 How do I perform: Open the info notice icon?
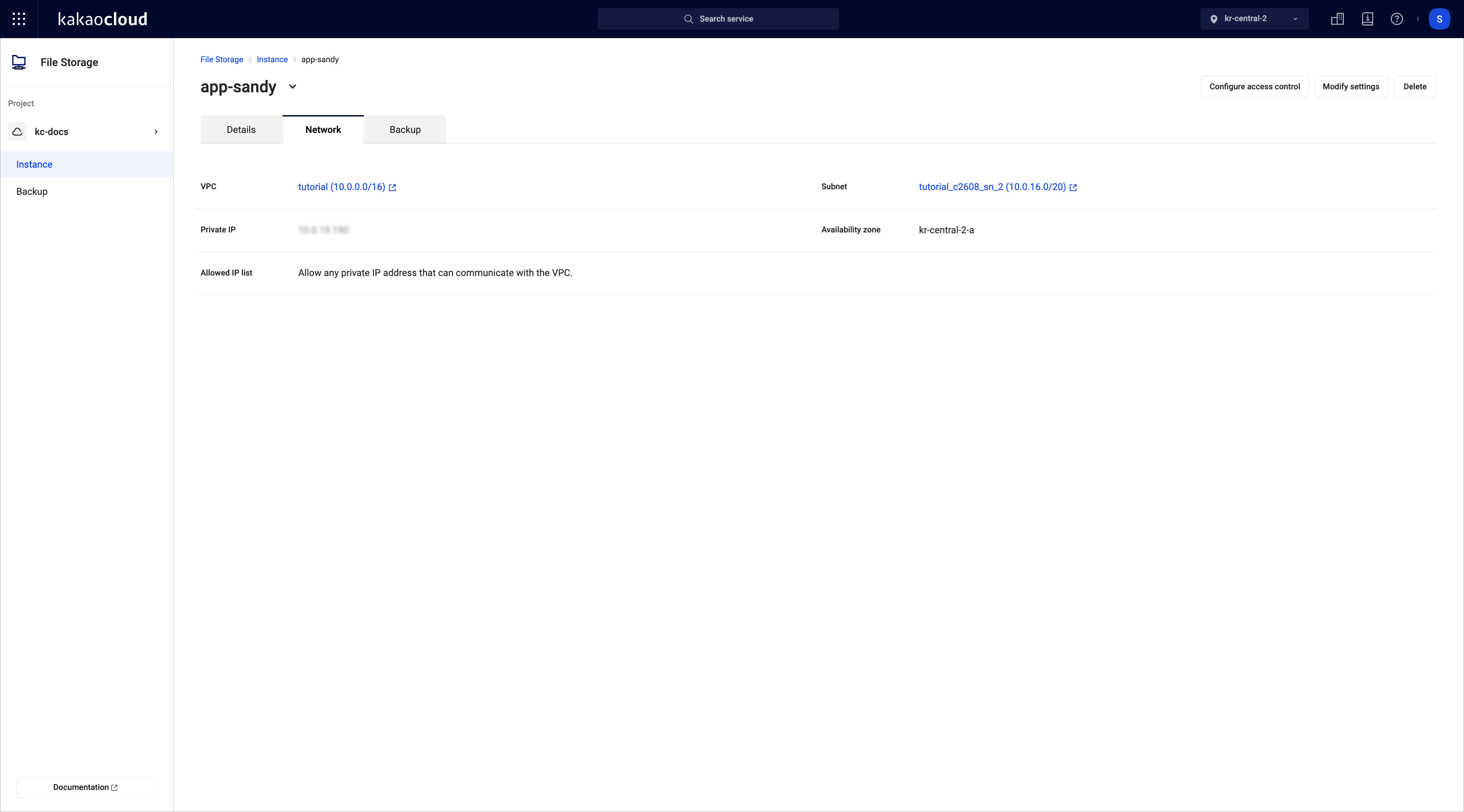1367,19
